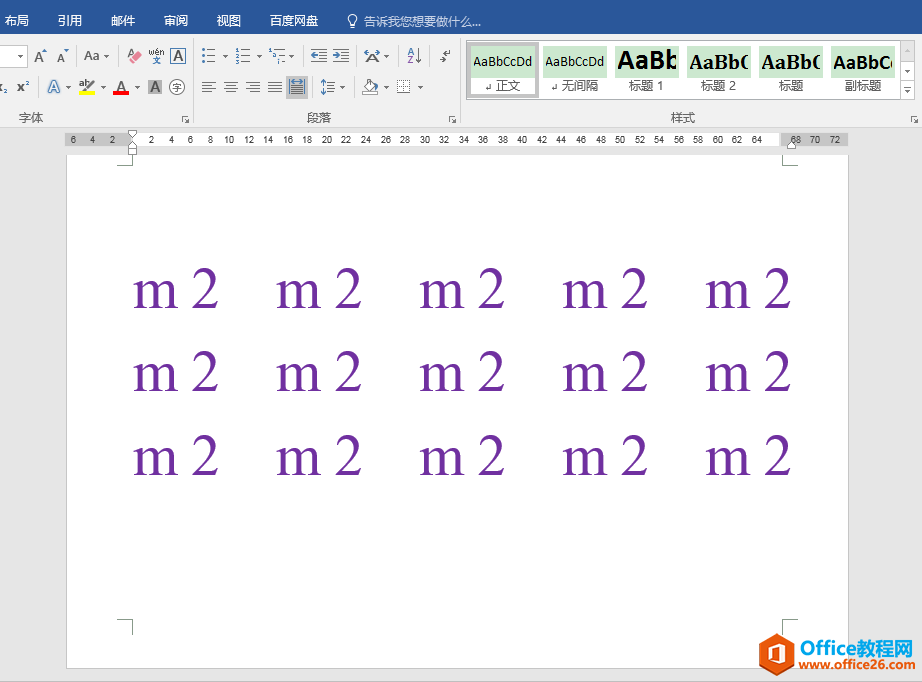Expand the font color dropdown arrow
The image size is (922, 682).
pos(137,88)
